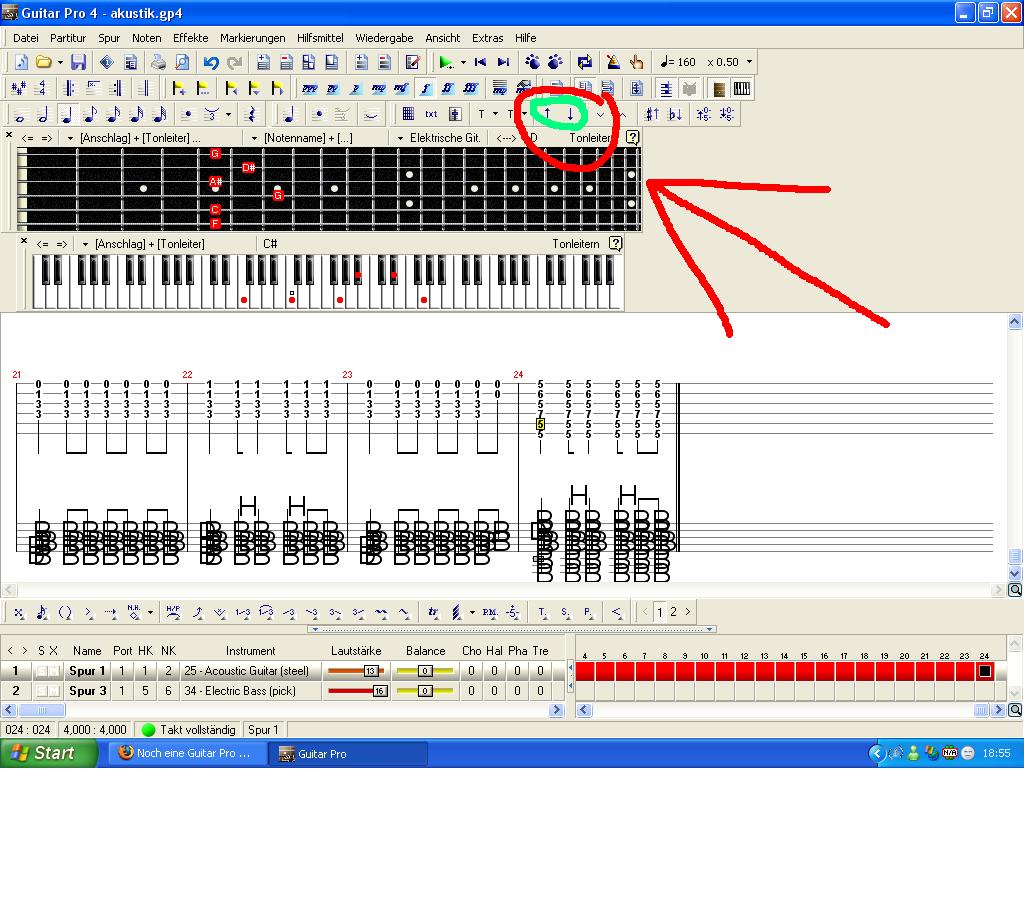The height and width of the screenshot is (908, 1024).
Task: Set dynamic to pianissimo (pp)
Action: coord(332,88)
